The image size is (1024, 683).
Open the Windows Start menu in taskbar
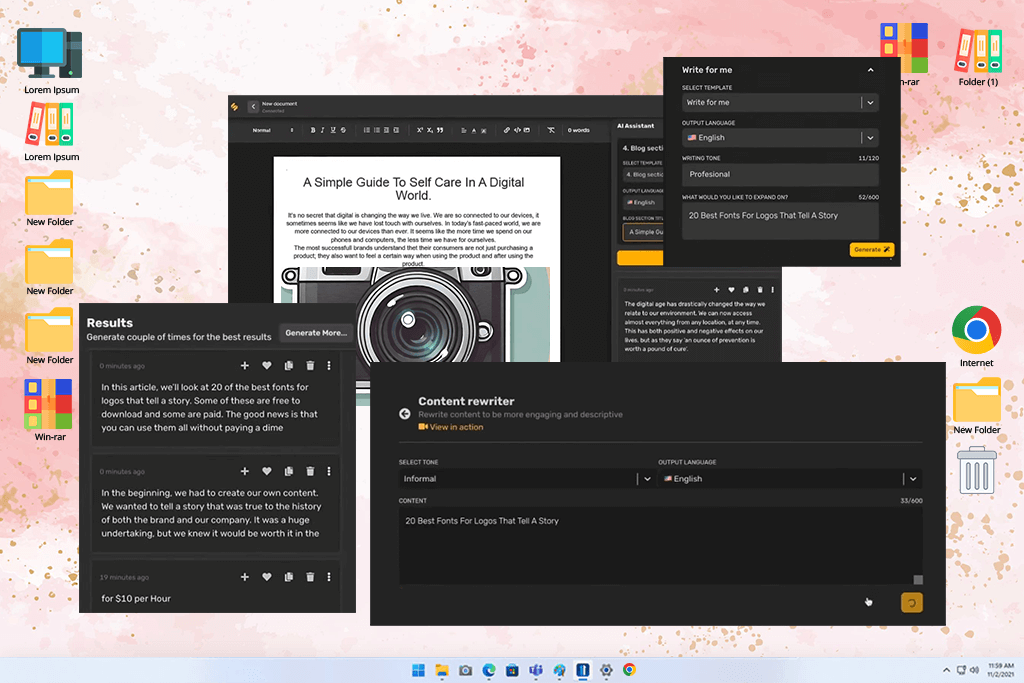pyautogui.click(x=417, y=670)
